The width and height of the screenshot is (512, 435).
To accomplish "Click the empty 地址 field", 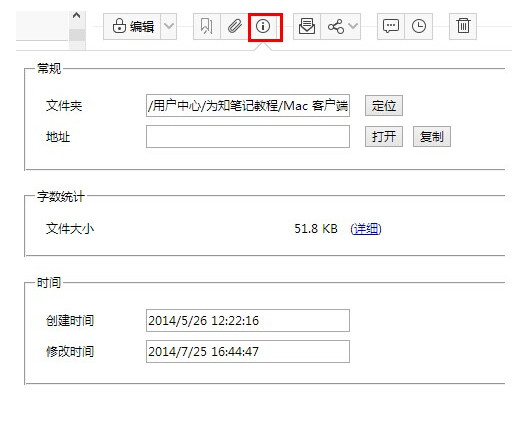I will point(248,136).
